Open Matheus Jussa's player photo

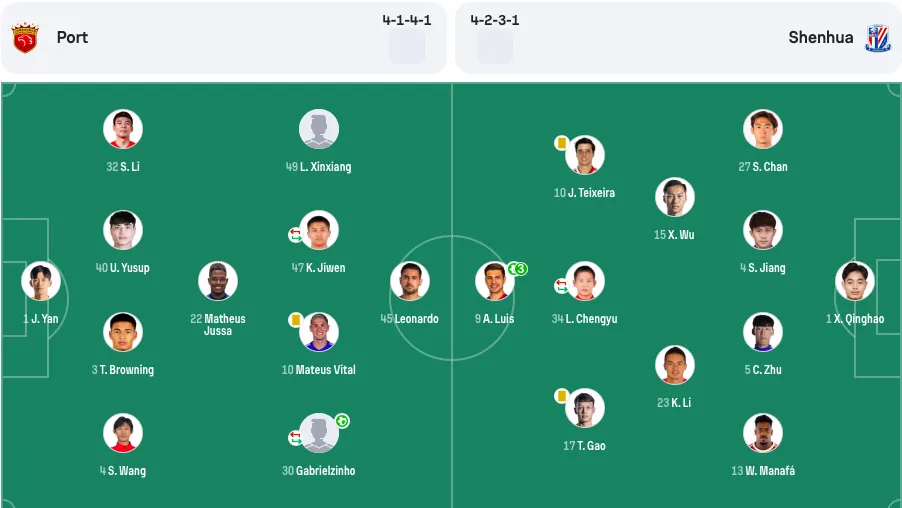[218, 281]
